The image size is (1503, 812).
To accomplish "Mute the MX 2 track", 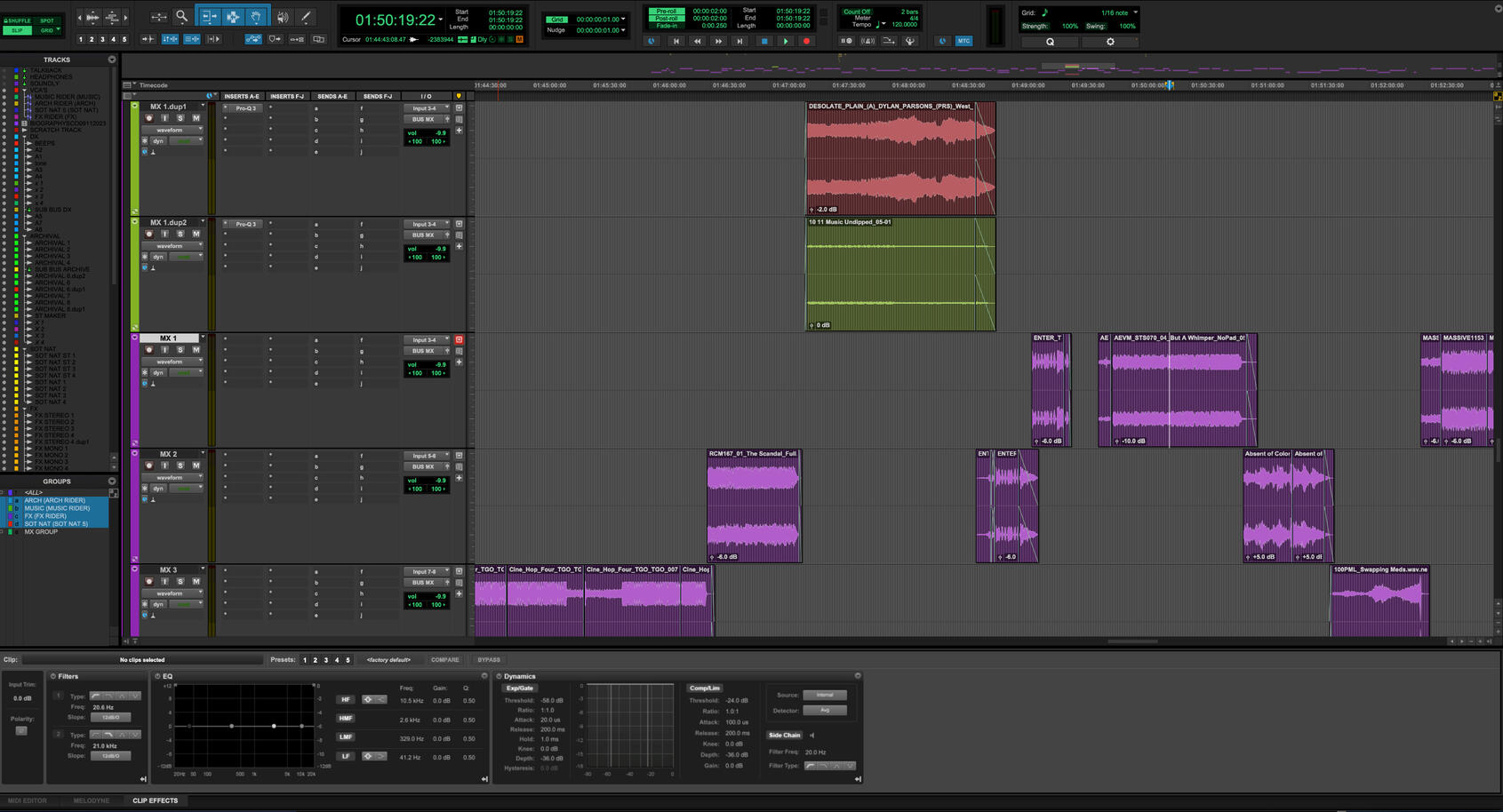I will coord(196,466).
